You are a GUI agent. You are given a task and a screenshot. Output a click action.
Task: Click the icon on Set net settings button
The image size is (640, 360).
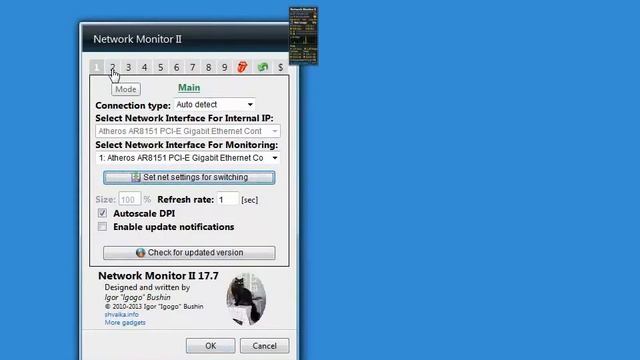136,177
